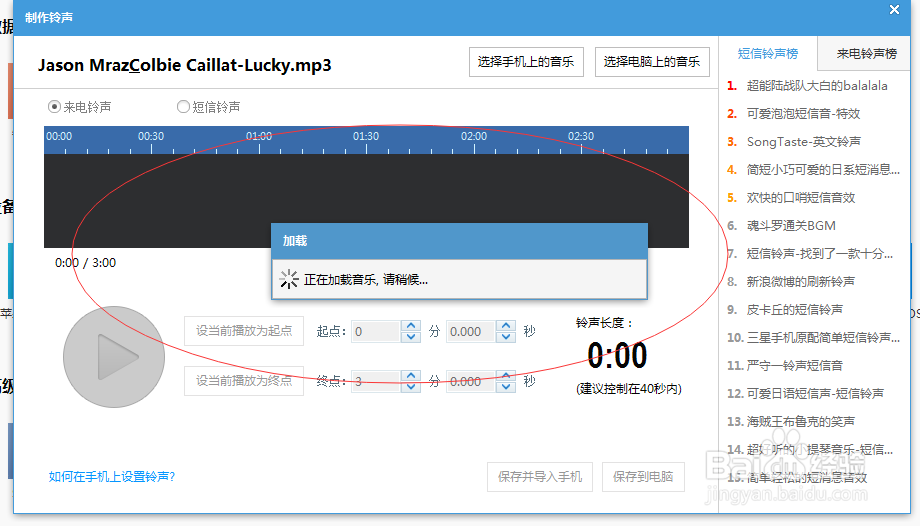Select ringtone 欢快的口哨短信音效
Screen dimensions: 920x526
coord(801,198)
